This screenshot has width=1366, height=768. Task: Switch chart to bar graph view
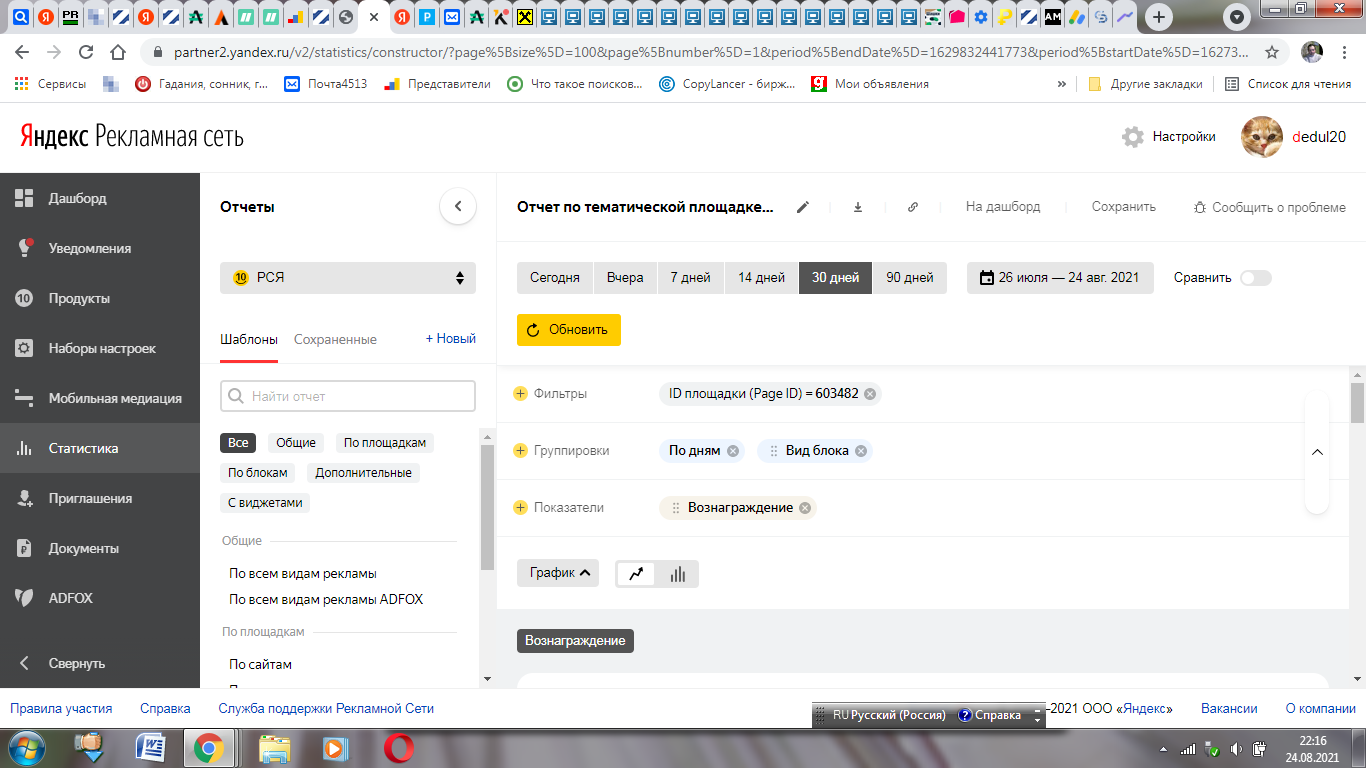(678, 574)
